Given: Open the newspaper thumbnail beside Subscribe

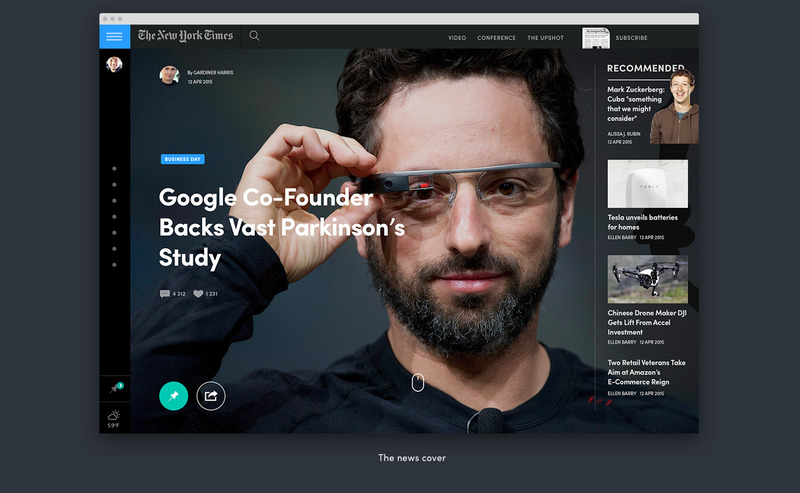Looking at the screenshot, I should coord(596,38).
